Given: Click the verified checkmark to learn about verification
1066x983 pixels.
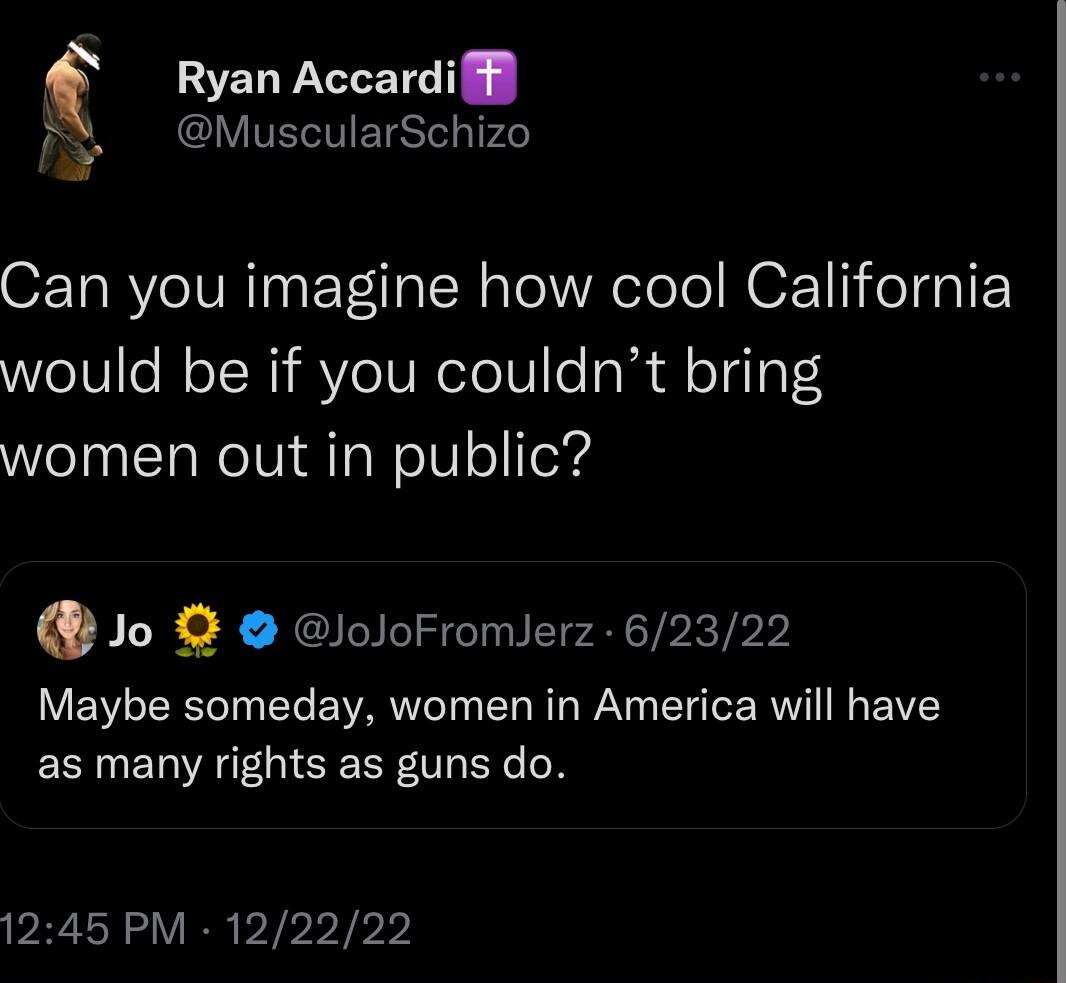Looking at the screenshot, I should (x=258, y=630).
